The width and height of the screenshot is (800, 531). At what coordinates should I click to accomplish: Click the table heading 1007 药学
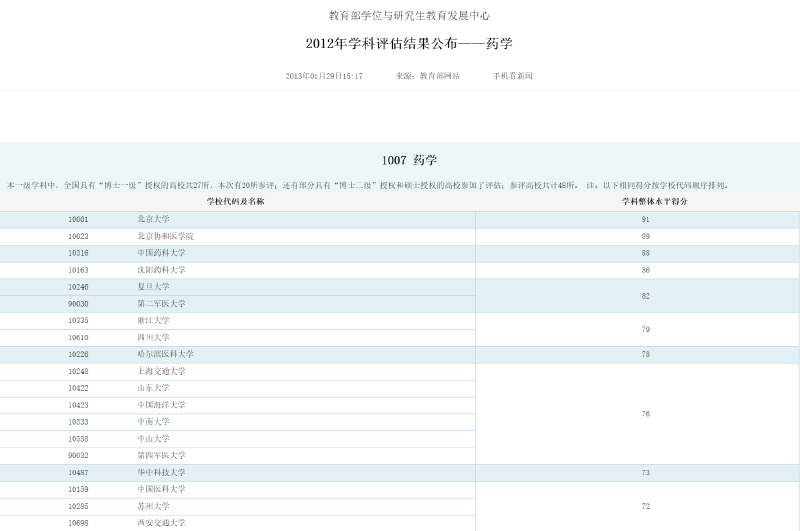(x=409, y=160)
